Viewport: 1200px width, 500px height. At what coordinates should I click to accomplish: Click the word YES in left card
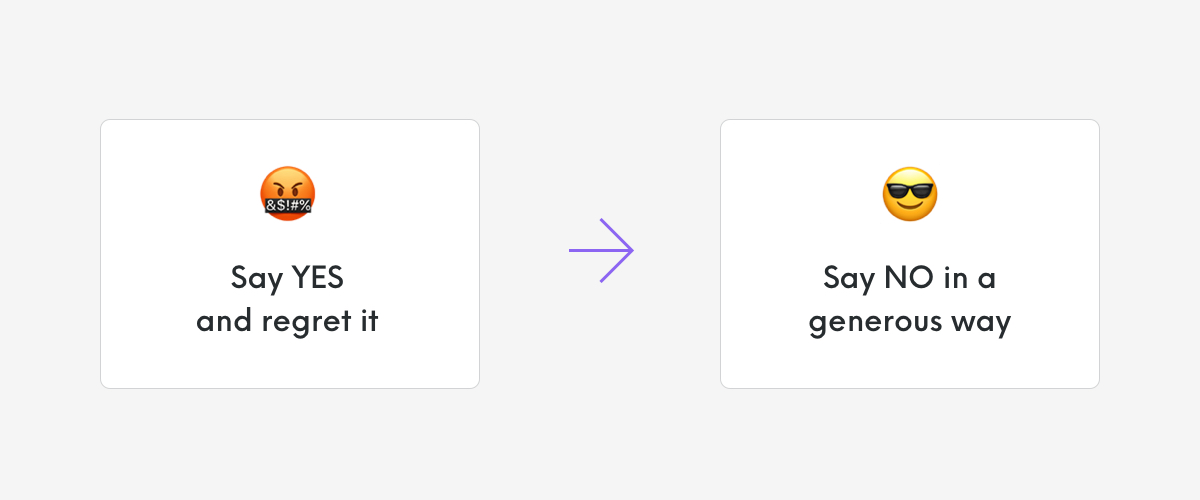point(317,277)
